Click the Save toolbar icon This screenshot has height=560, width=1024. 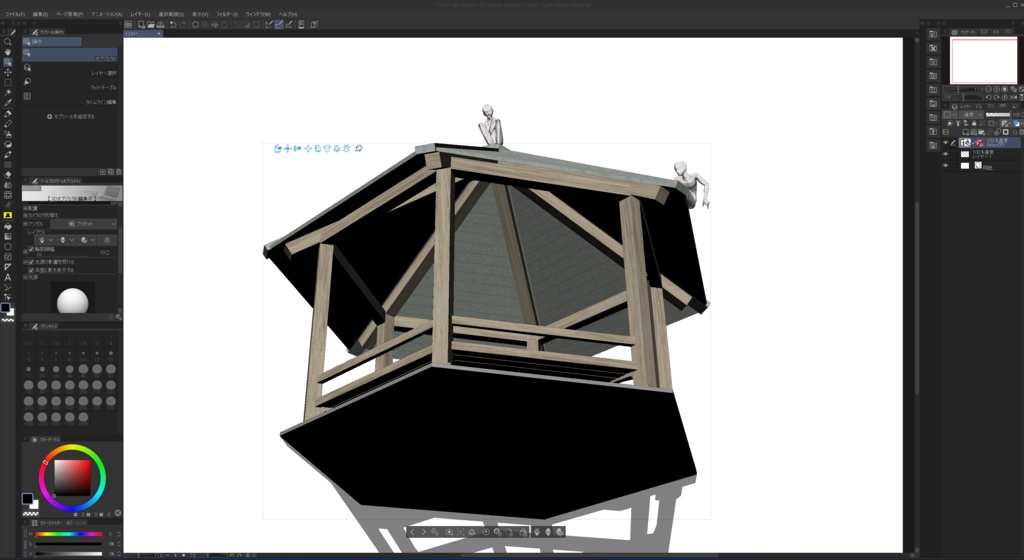click(x=161, y=25)
